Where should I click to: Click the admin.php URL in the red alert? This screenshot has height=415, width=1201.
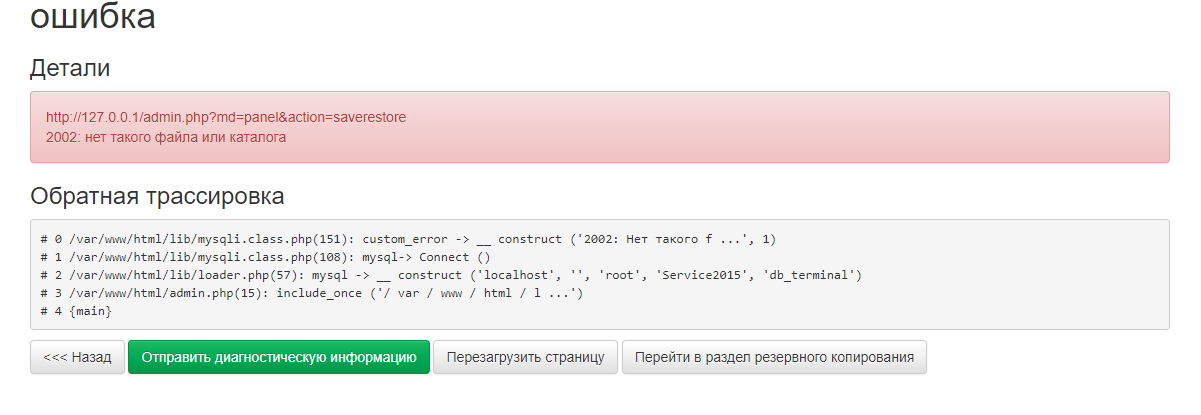tap(226, 117)
